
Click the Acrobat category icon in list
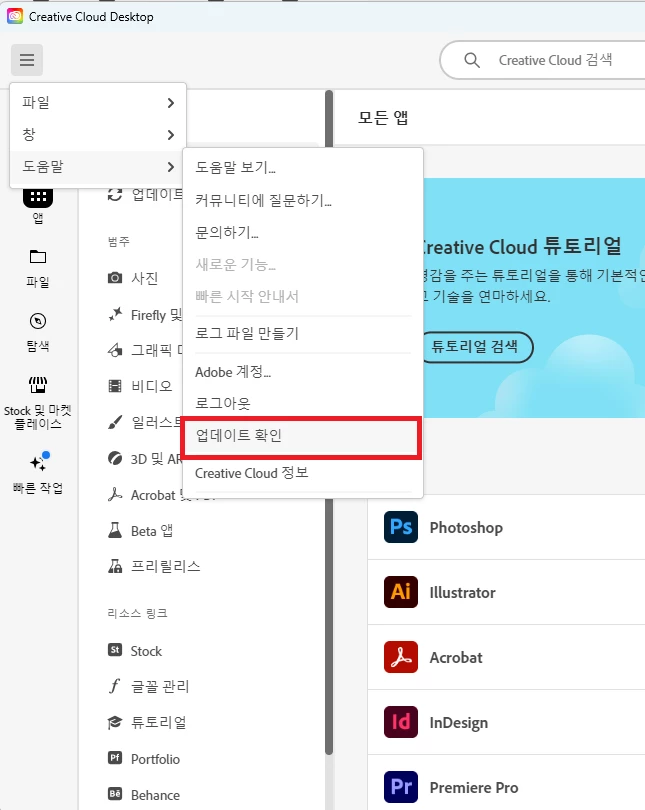click(x=115, y=494)
